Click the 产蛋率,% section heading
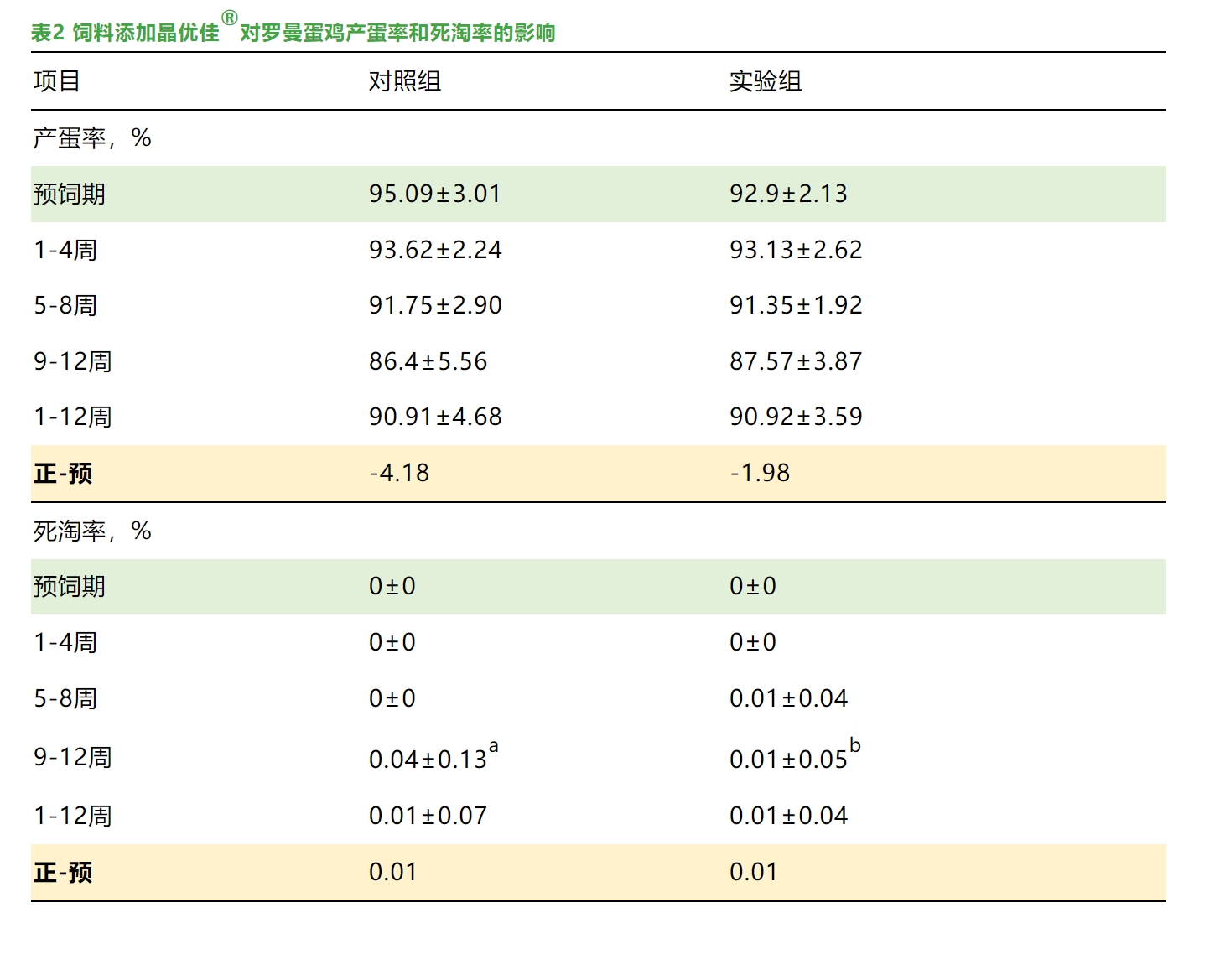Image resolution: width=1220 pixels, height=980 pixels. tap(91, 137)
